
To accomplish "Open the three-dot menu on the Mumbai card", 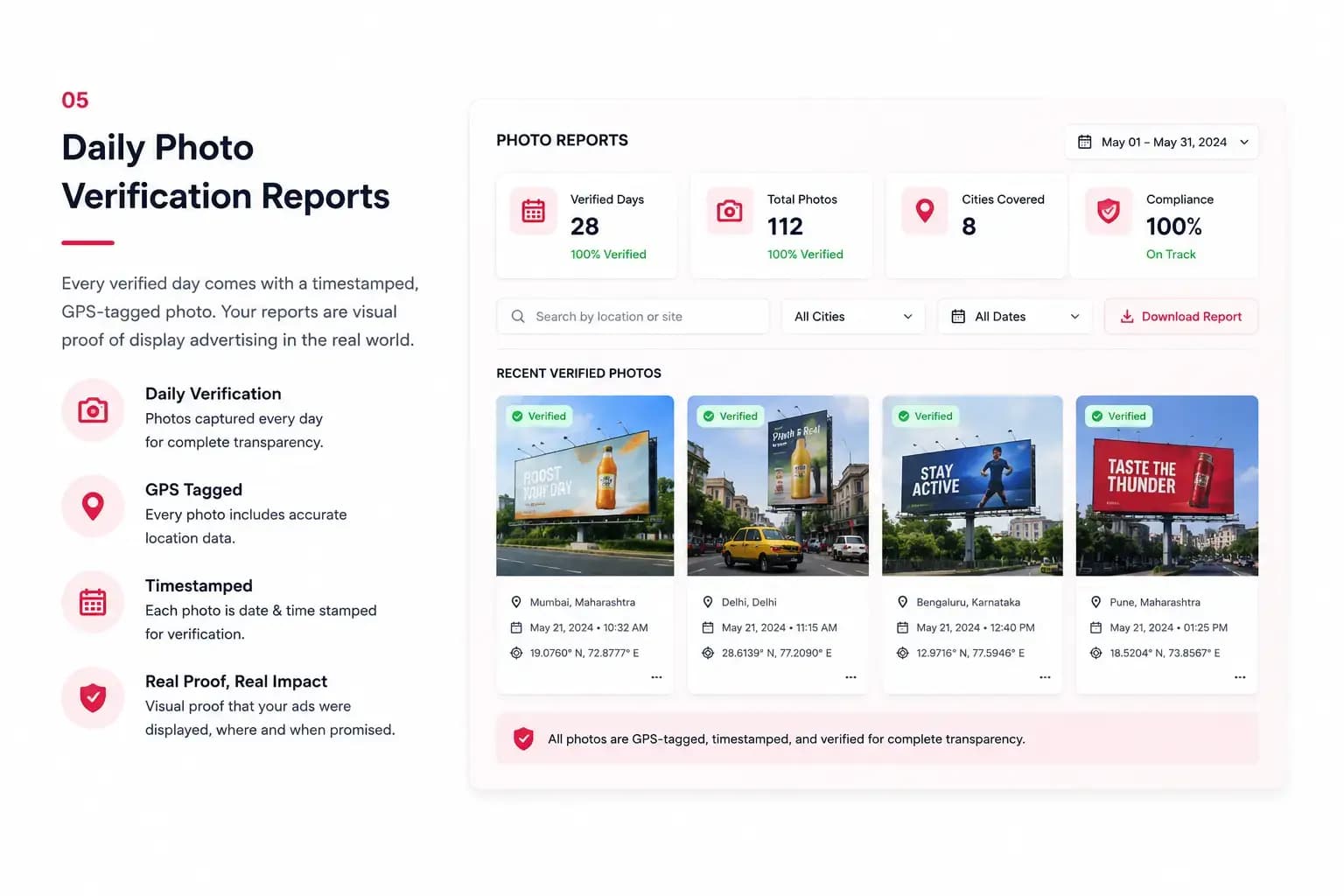I will click(x=656, y=677).
